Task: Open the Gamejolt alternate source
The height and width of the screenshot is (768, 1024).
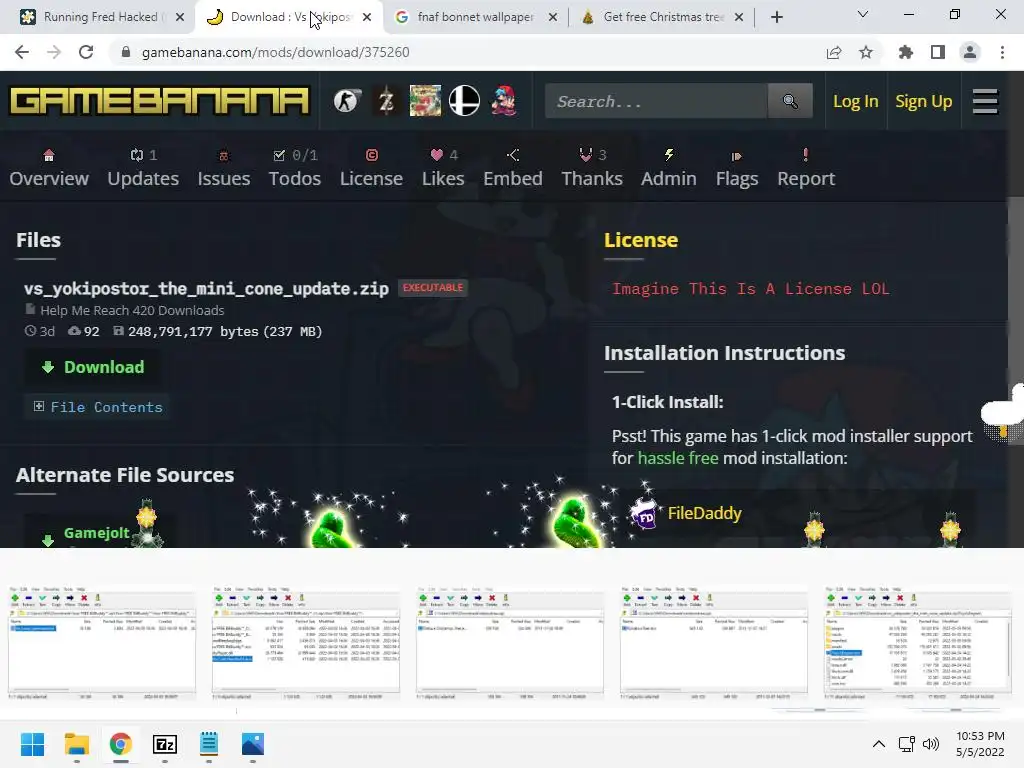Action: [97, 533]
